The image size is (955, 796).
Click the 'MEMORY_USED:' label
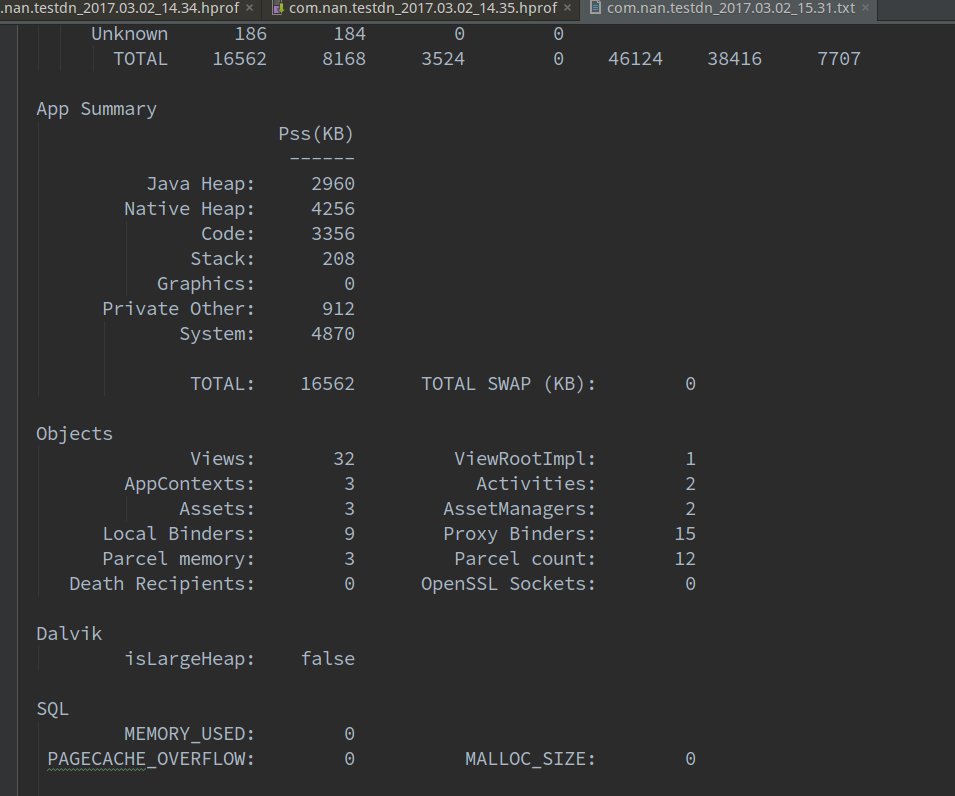click(x=189, y=733)
